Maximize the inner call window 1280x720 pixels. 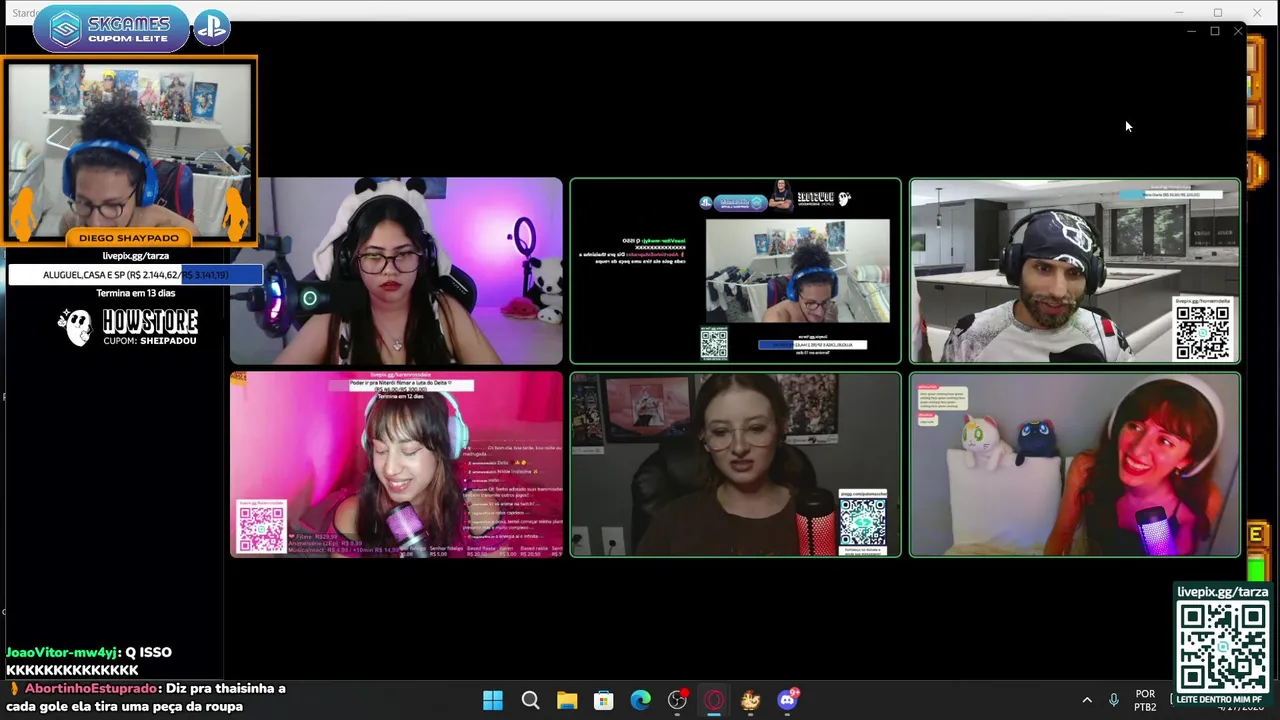(x=1215, y=32)
